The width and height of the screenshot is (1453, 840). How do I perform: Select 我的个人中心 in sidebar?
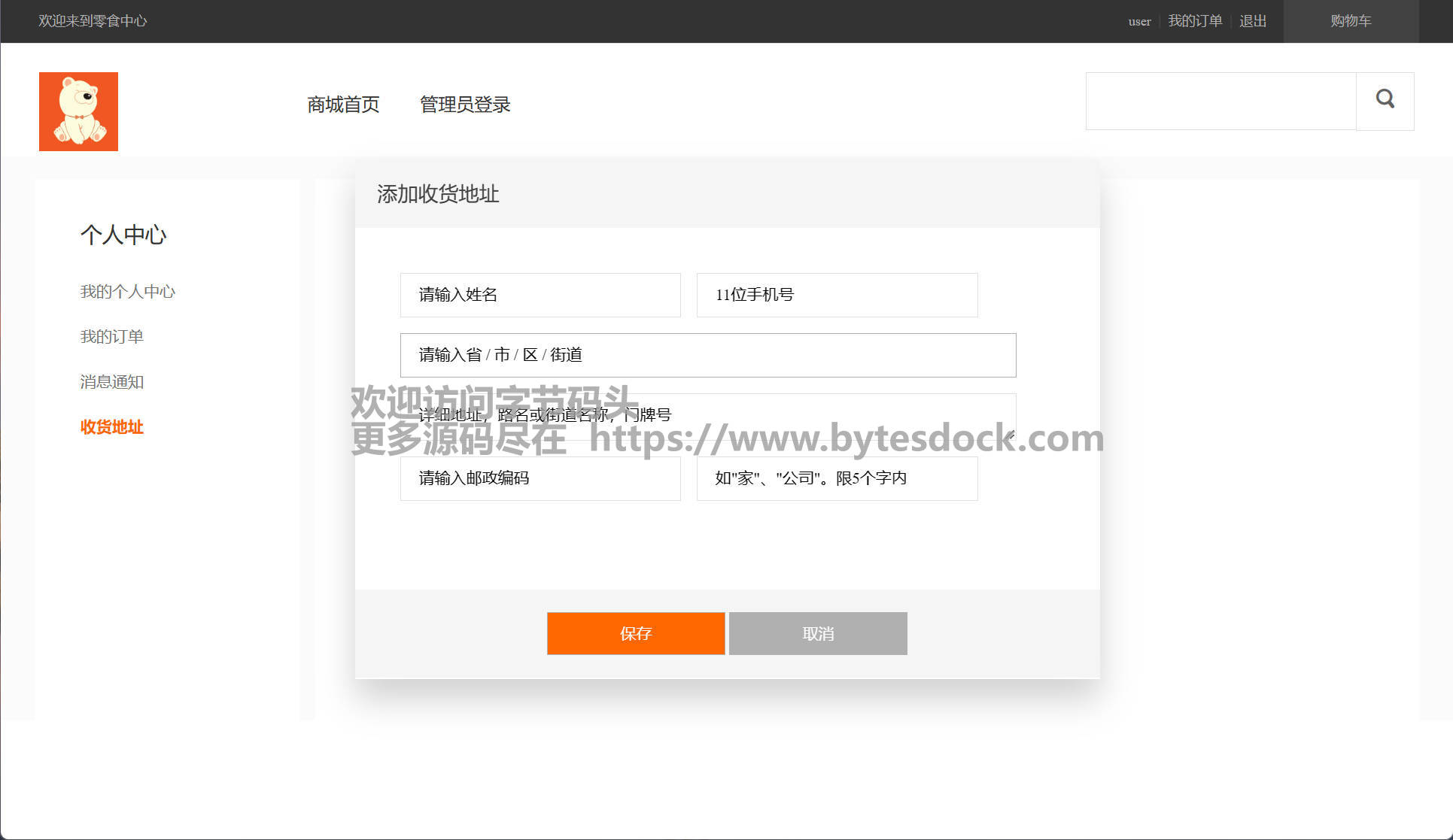127,292
